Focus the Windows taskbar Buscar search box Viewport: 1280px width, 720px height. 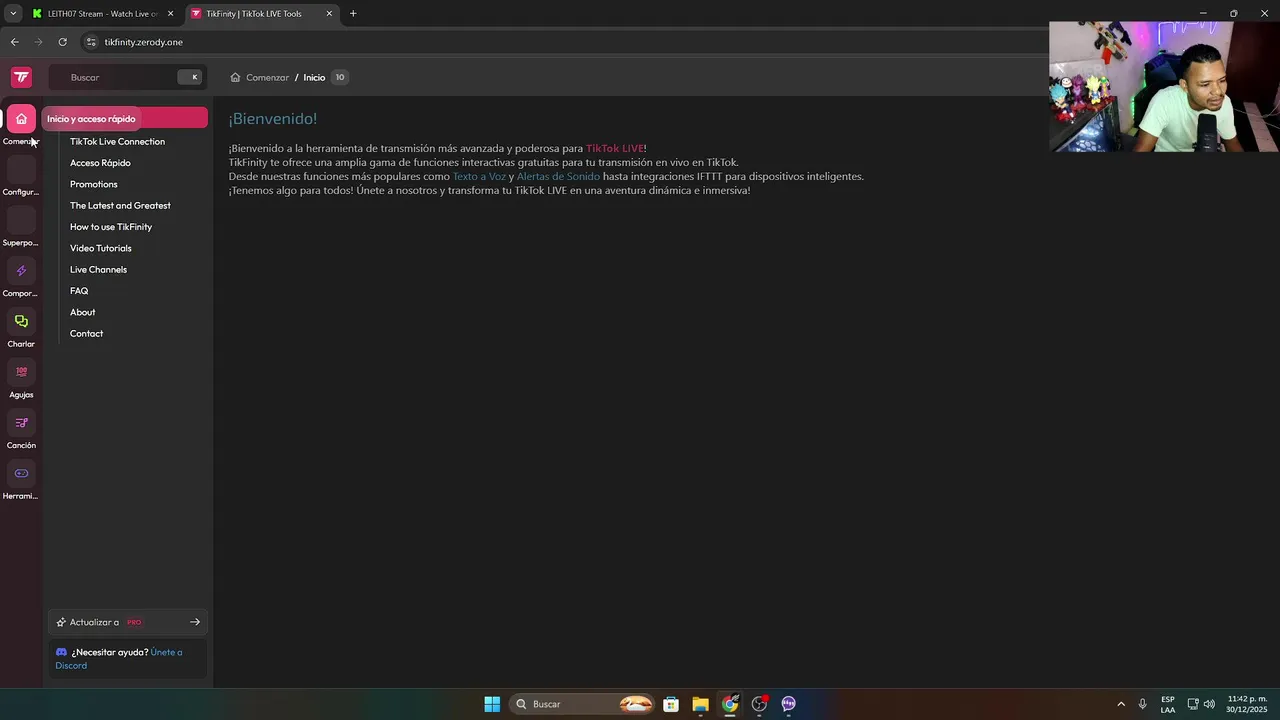click(x=584, y=704)
